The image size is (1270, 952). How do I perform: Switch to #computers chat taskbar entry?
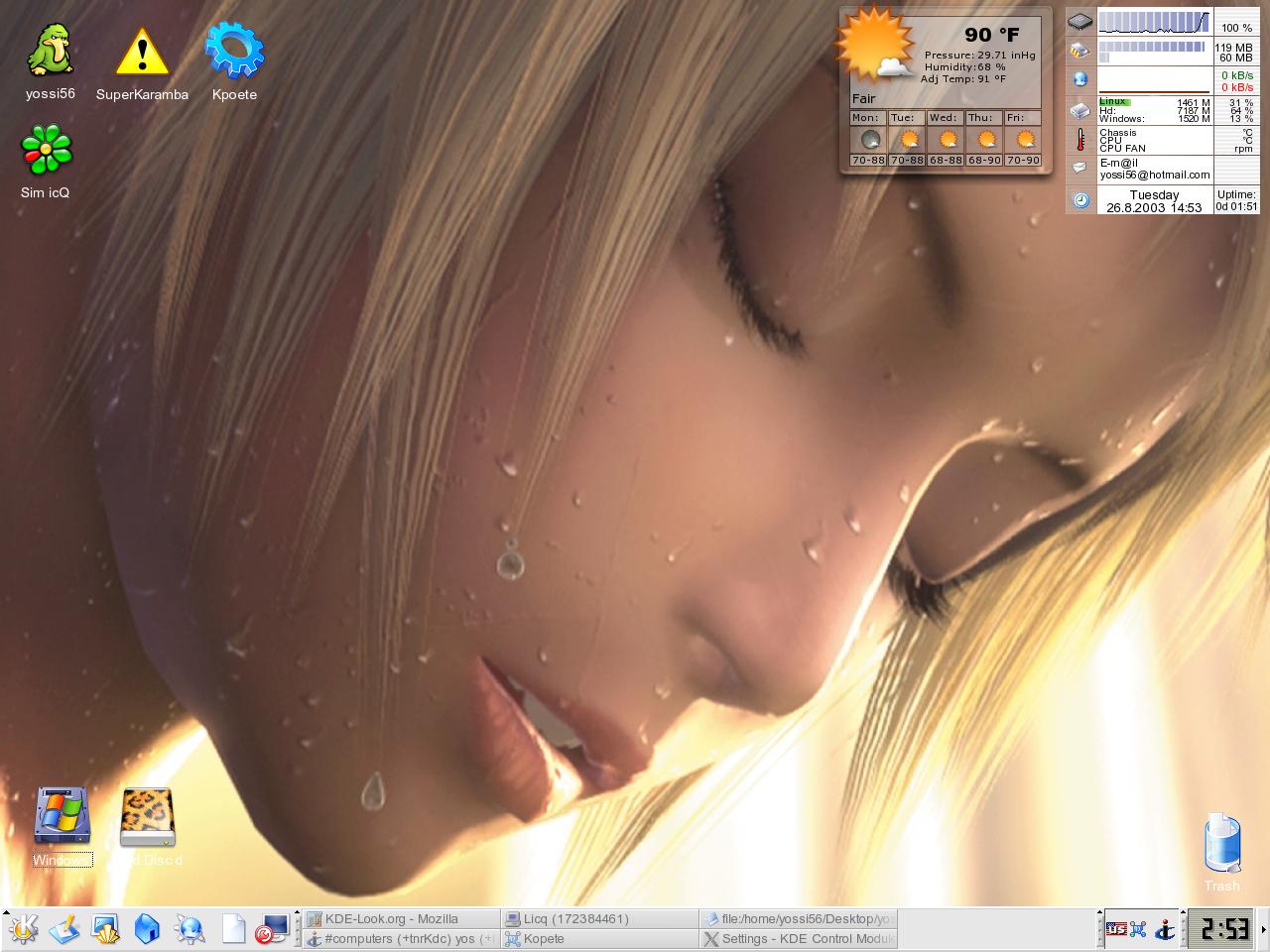click(x=401, y=939)
